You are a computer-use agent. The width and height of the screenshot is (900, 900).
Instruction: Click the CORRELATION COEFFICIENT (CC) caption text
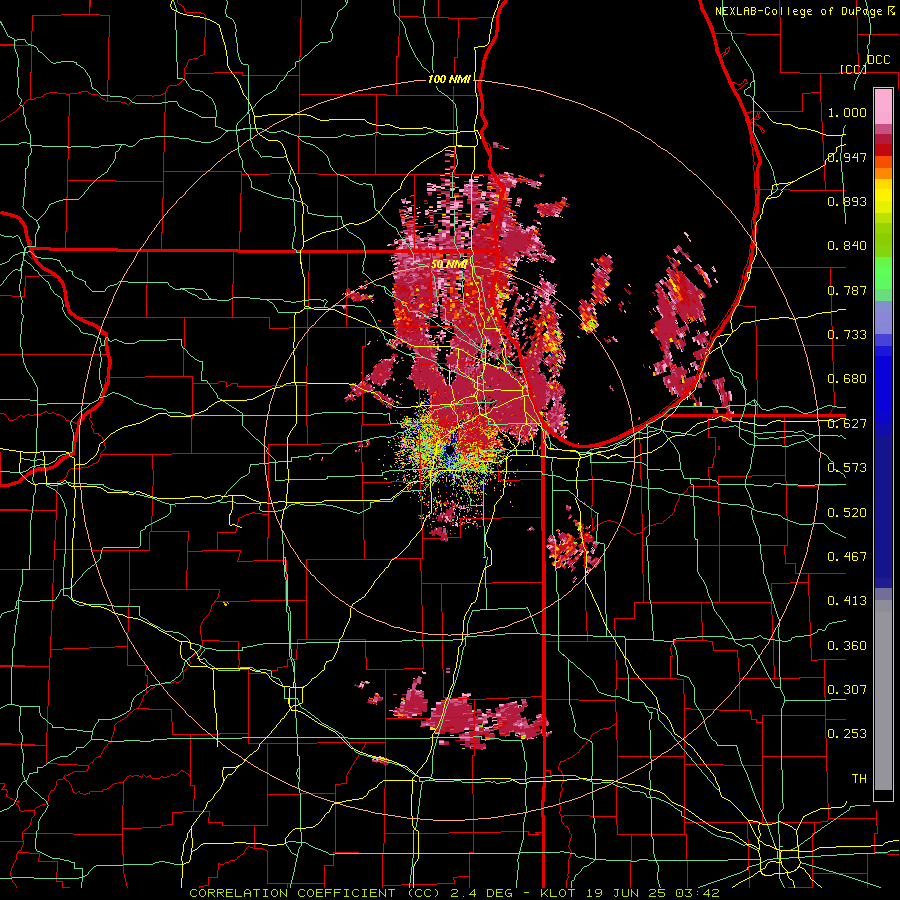[x=315, y=893]
